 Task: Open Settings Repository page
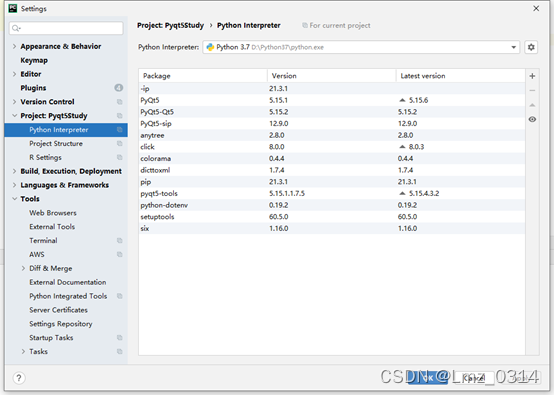60,324
